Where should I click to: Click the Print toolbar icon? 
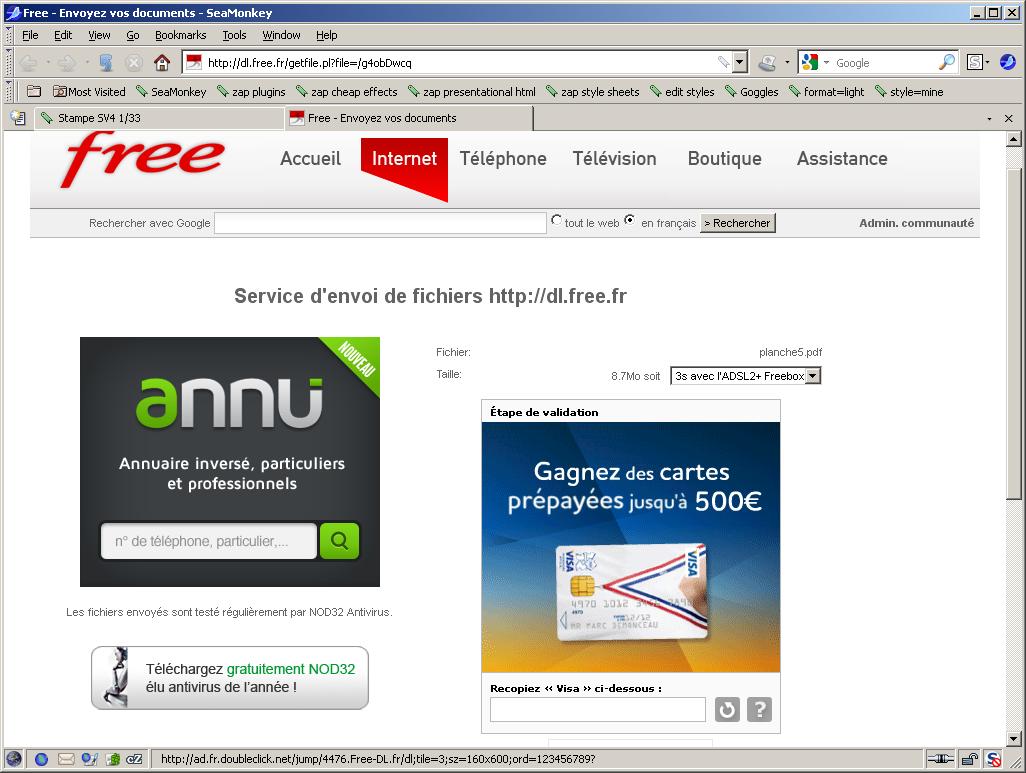767,63
